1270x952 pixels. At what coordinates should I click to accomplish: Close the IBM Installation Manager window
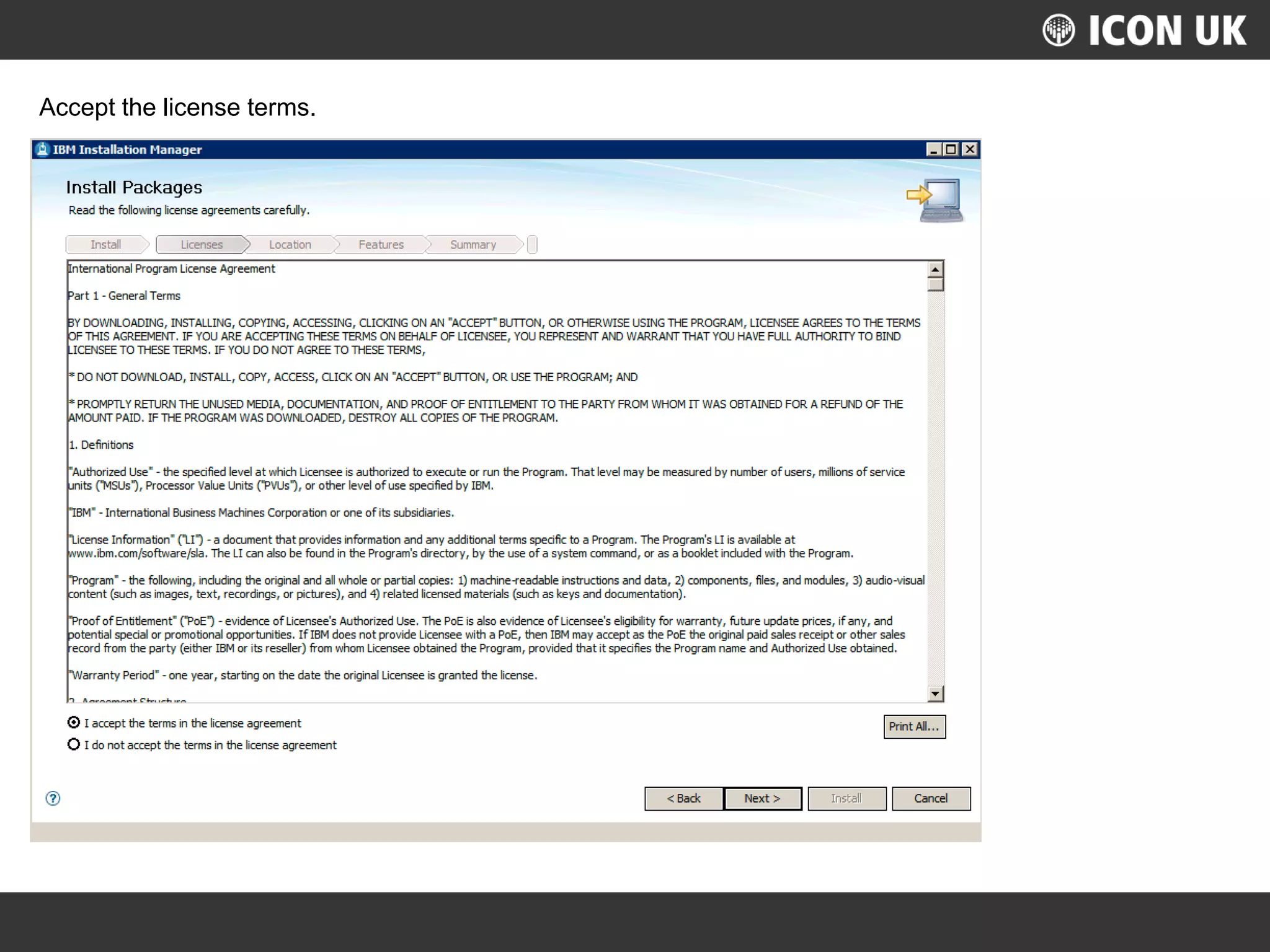click(970, 149)
